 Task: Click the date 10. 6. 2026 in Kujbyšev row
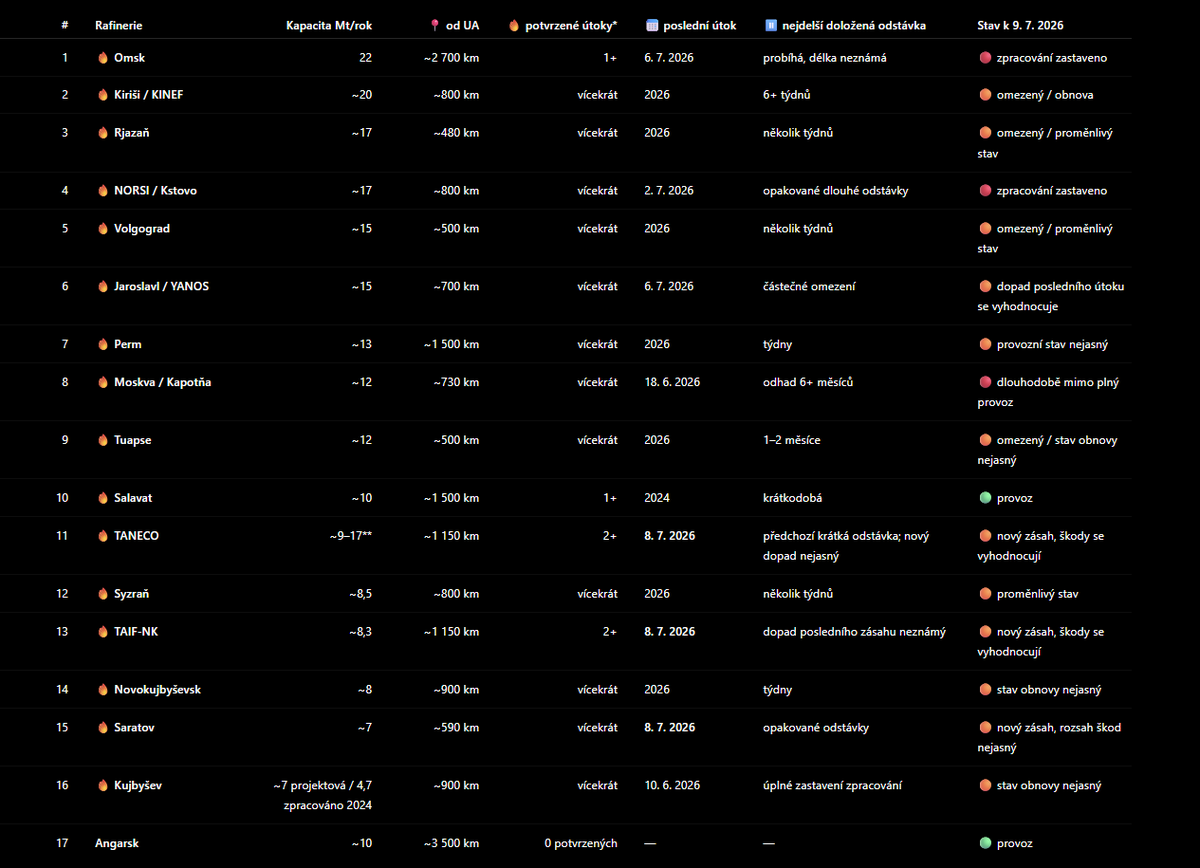click(x=672, y=786)
